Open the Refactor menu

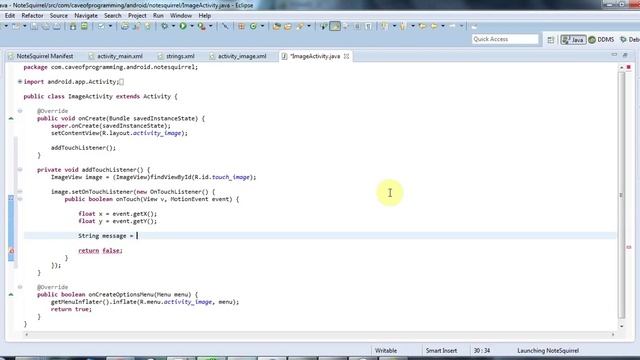[x=32, y=16]
